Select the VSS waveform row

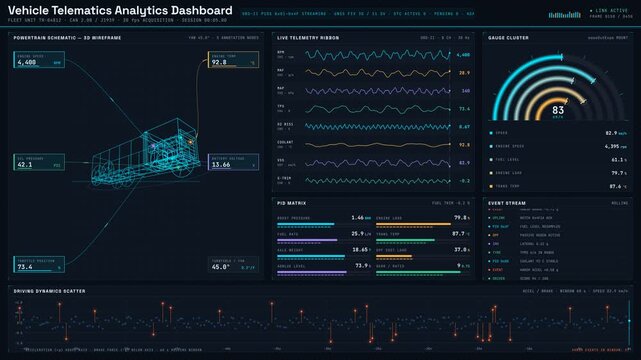[x=373, y=163]
